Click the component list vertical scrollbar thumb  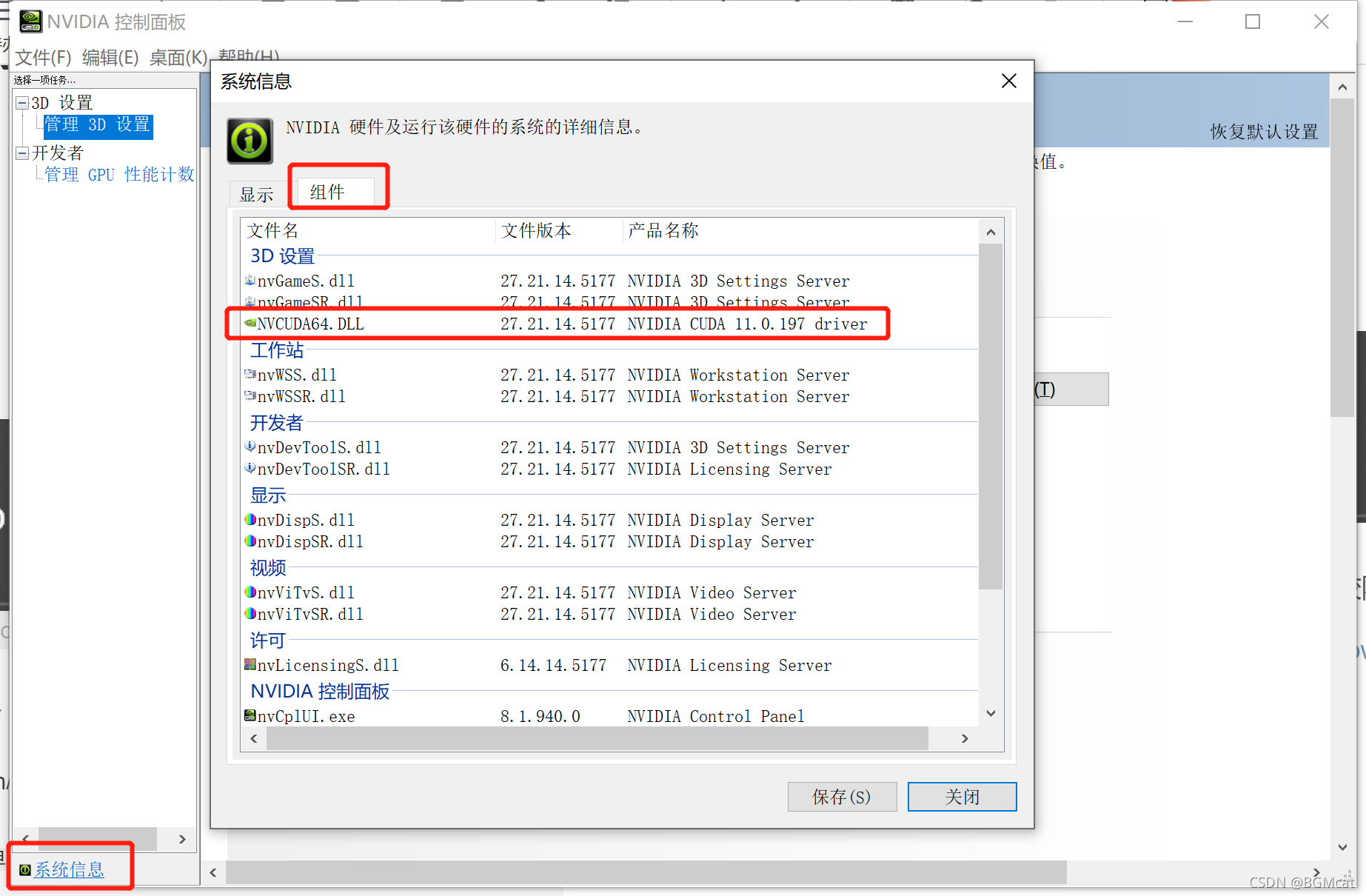(991, 417)
